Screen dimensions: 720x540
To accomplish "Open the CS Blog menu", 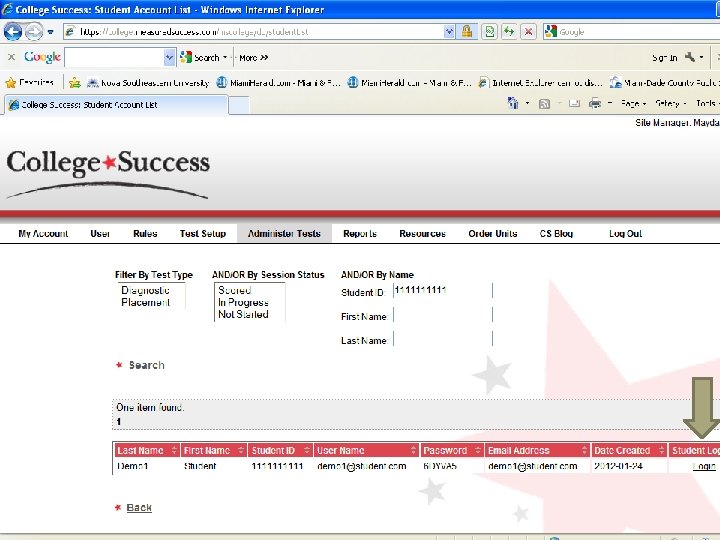I will click(556, 233).
